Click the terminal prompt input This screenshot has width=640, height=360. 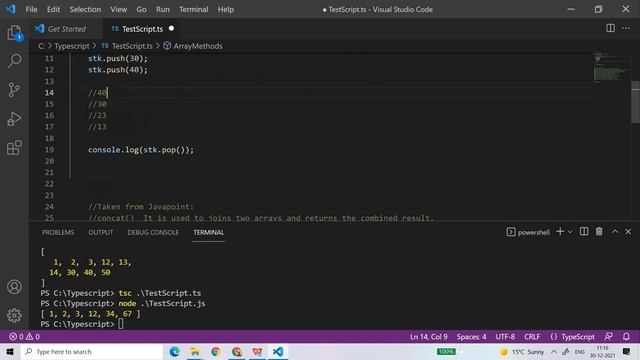coord(121,324)
